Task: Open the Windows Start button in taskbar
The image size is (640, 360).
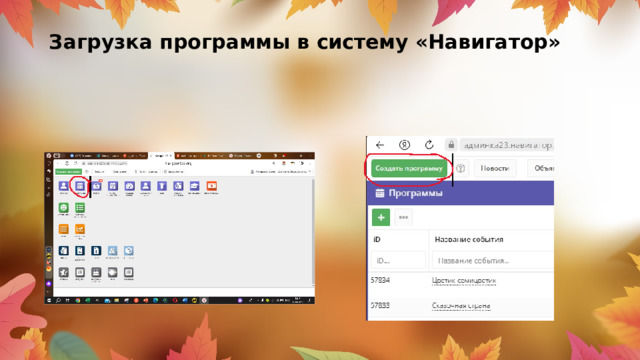Action: click(x=49, y=300)
